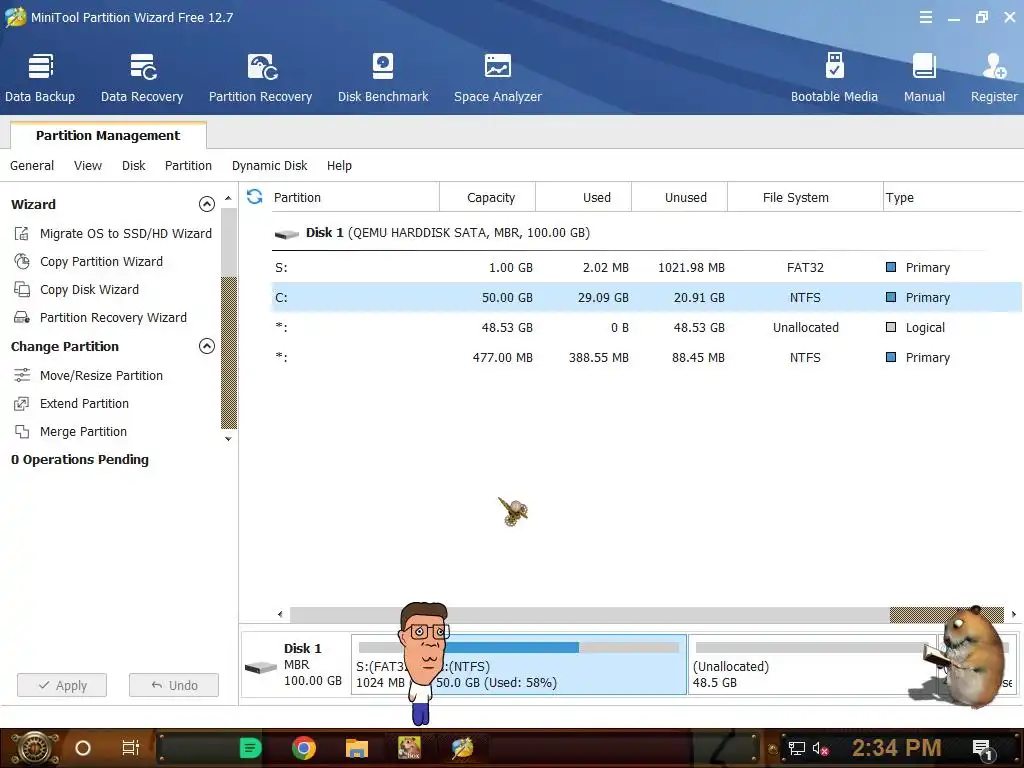Click the muted speaker tray icon
Viewport: 1024px width, 768px height.
click(820, 748)
